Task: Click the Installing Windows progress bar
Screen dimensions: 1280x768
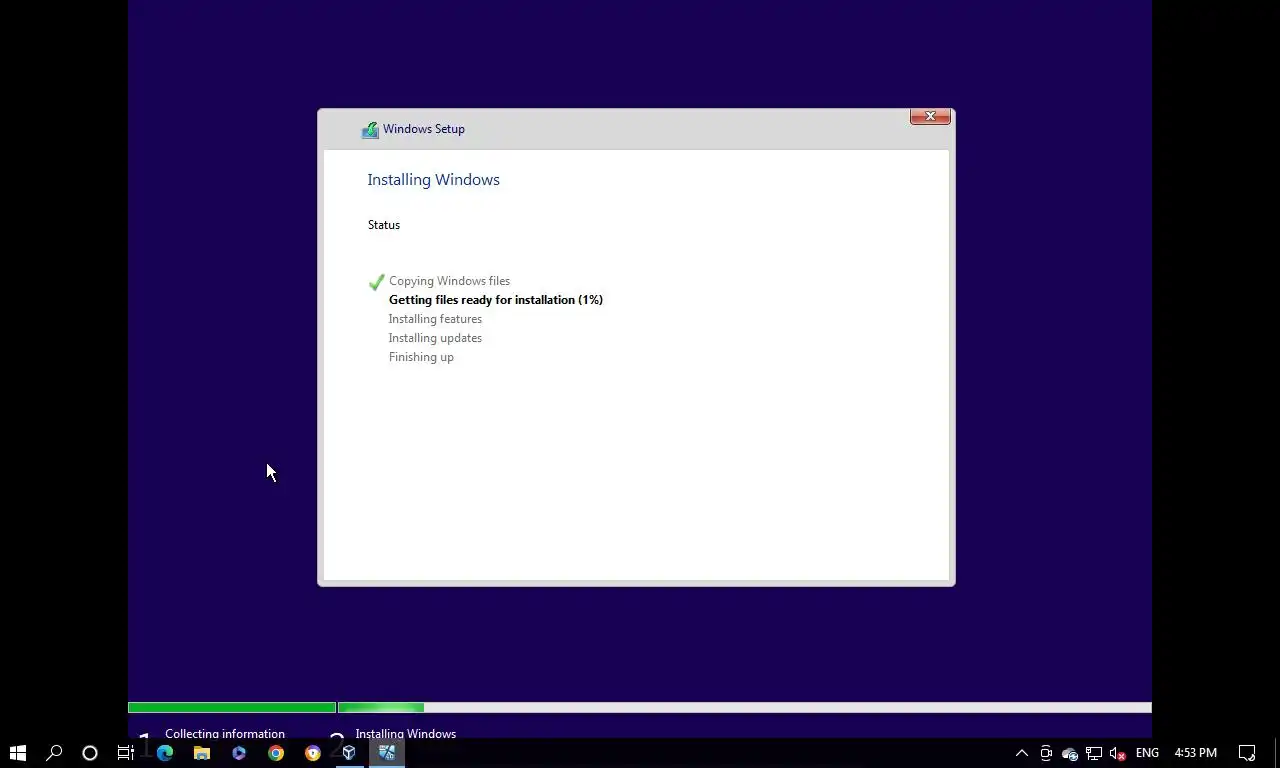Action: click(x=745, y=708)
